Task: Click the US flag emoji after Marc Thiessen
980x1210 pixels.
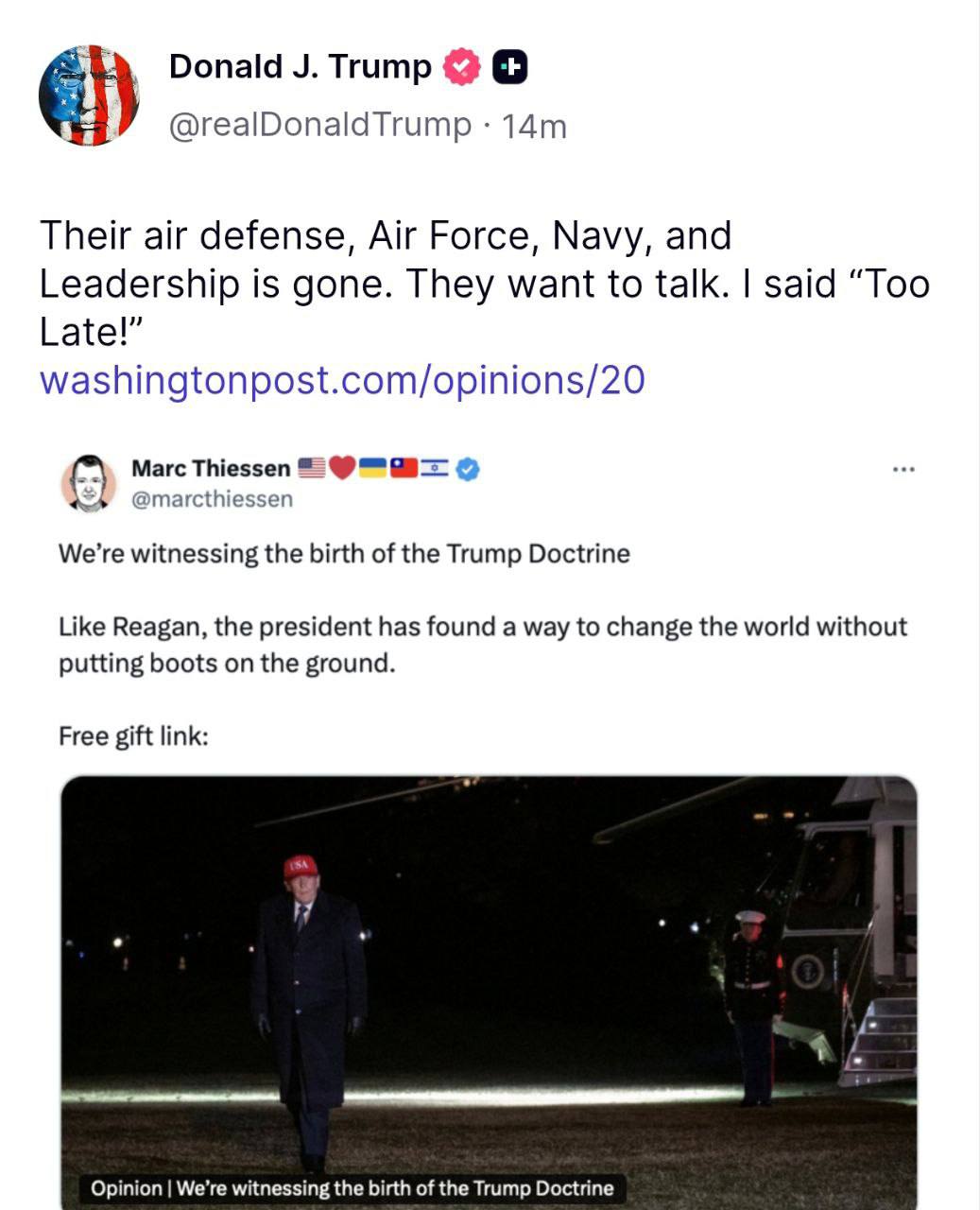Action: click(312, 468)
